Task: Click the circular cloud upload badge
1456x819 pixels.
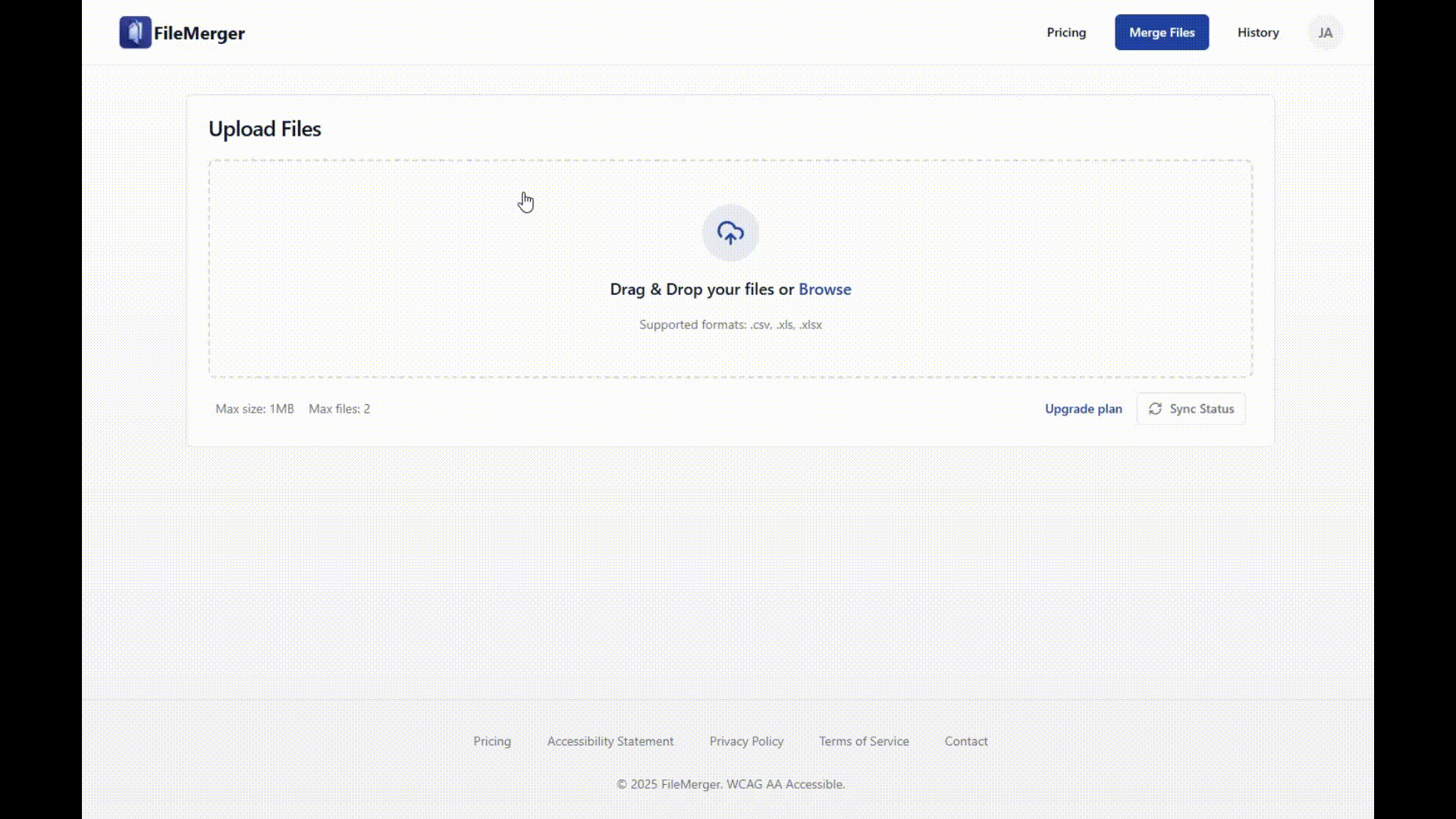Action: click(x=730, y=233)
